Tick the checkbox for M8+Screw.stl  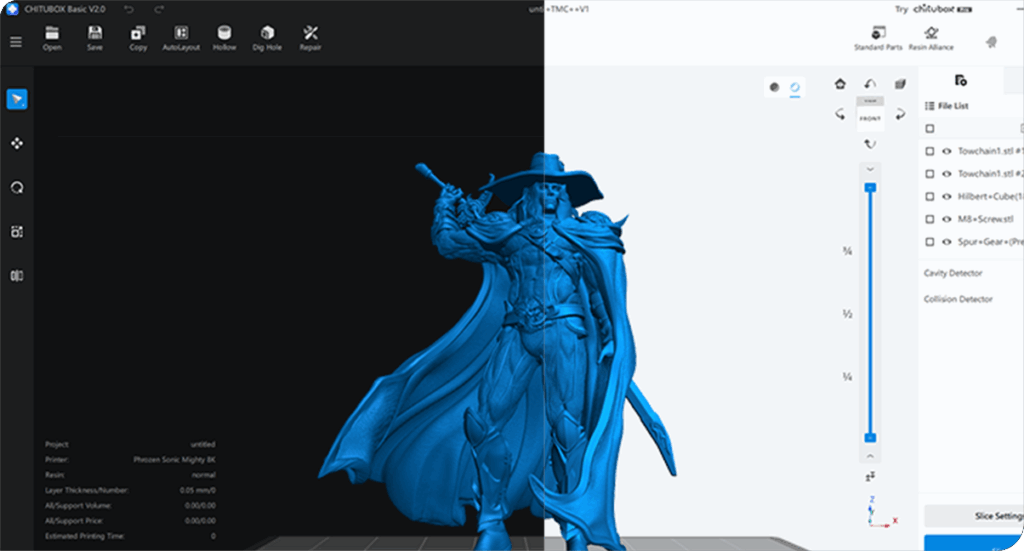pos(930,219)
